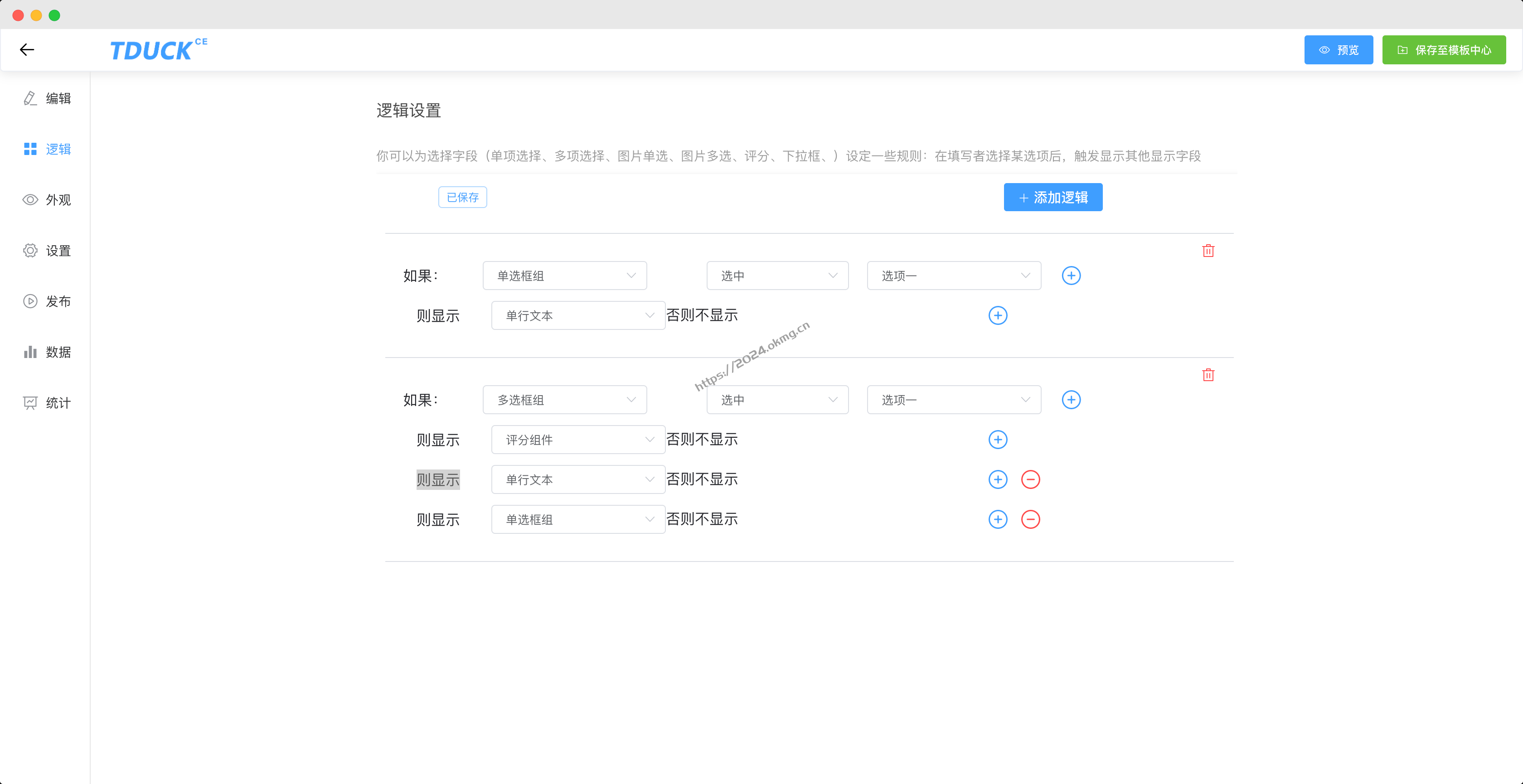1523x784 pixels.
Task: Click the 预览 preview button
Action: 1338,50
